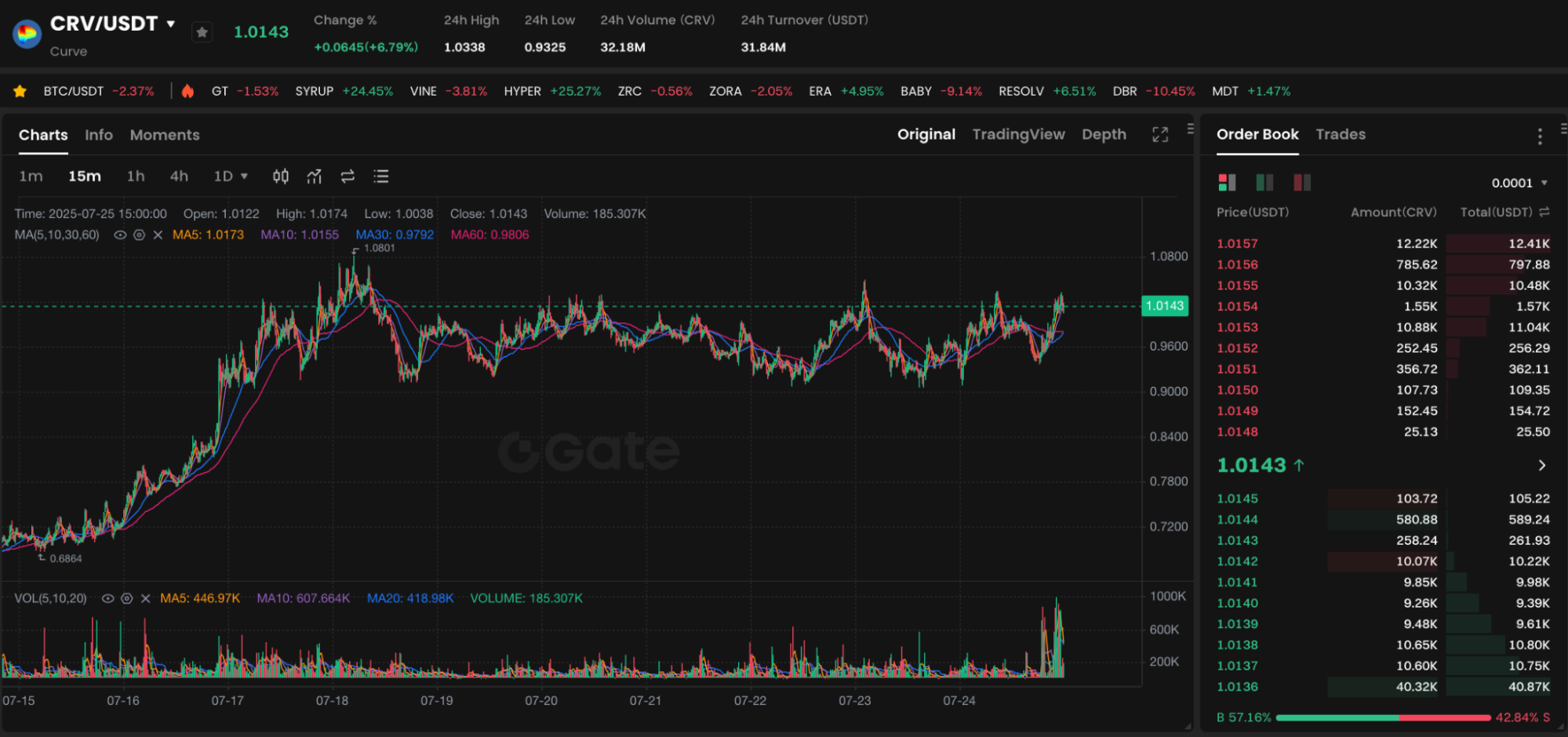
Task: Click the hot flame icon in ticker bar
Action: 187,91
